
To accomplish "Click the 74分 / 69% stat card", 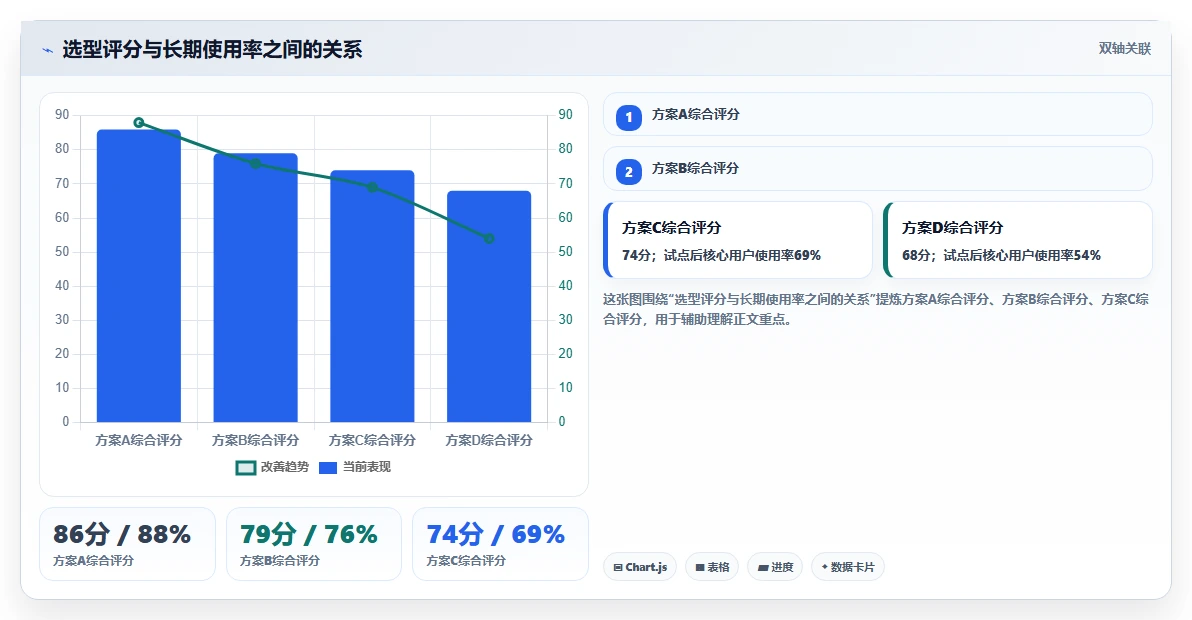I will (x=500, y=544).
